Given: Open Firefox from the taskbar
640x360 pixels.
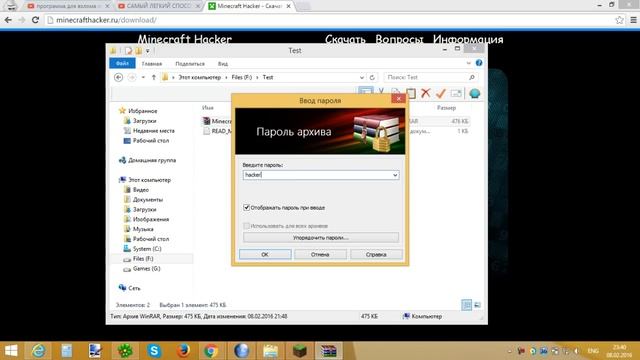Looking at the screenshot, I should (183, 351).
